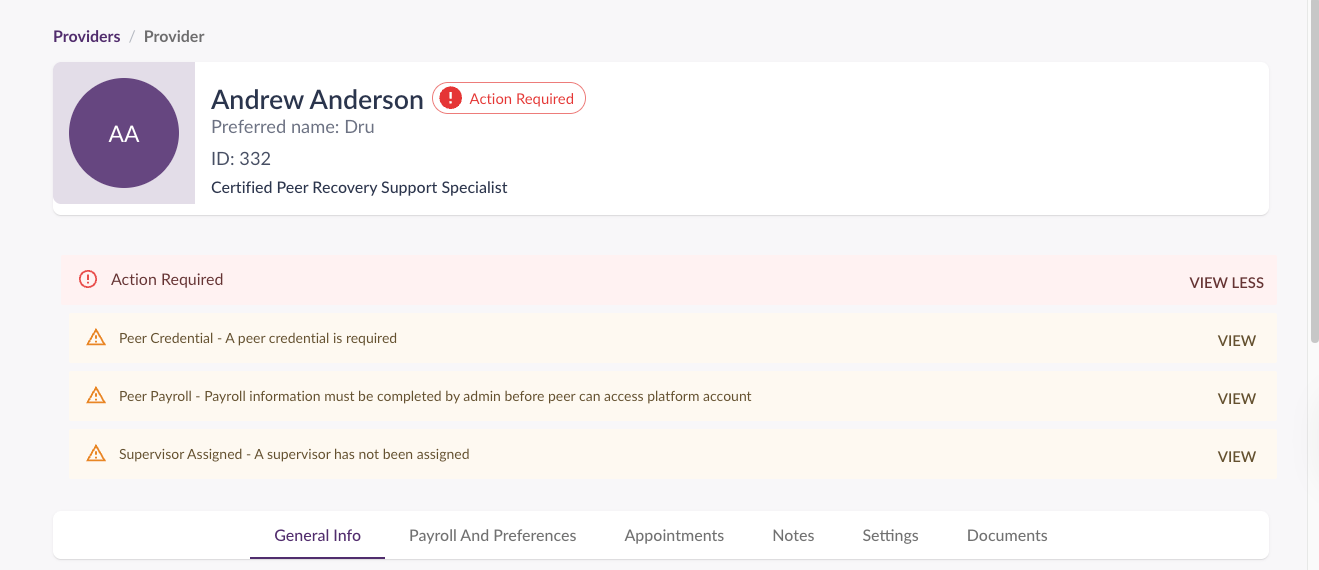Screen dimensions: 1319x570
Task: Switch to the Documents tab
Action: pos(1007,535)
